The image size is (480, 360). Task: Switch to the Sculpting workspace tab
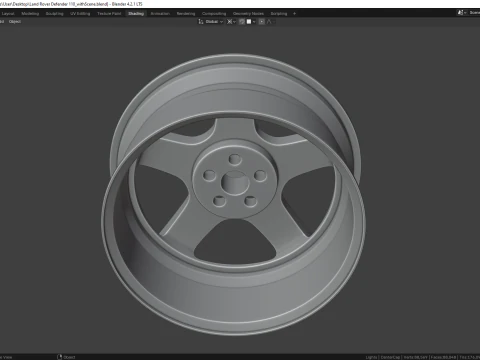54,14
